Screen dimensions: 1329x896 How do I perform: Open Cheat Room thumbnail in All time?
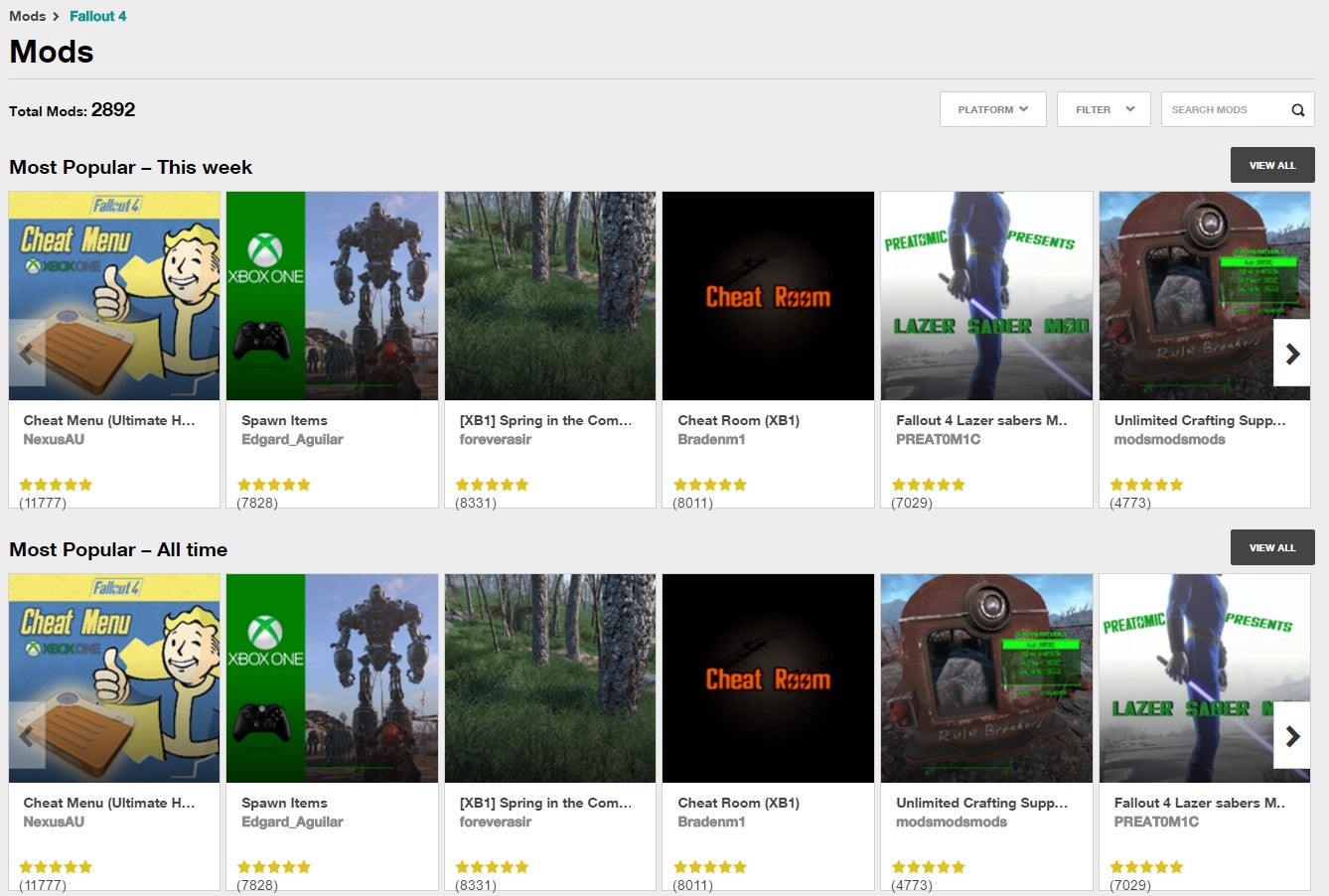[769, 678]
